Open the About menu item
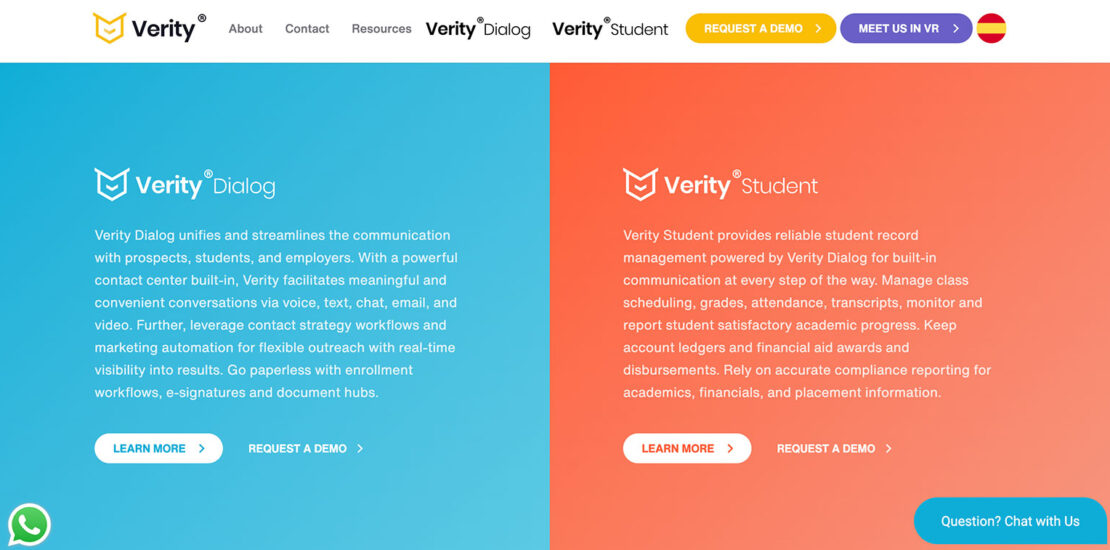The width and height of the screenshot is (1110, 550). click(246, 28)
